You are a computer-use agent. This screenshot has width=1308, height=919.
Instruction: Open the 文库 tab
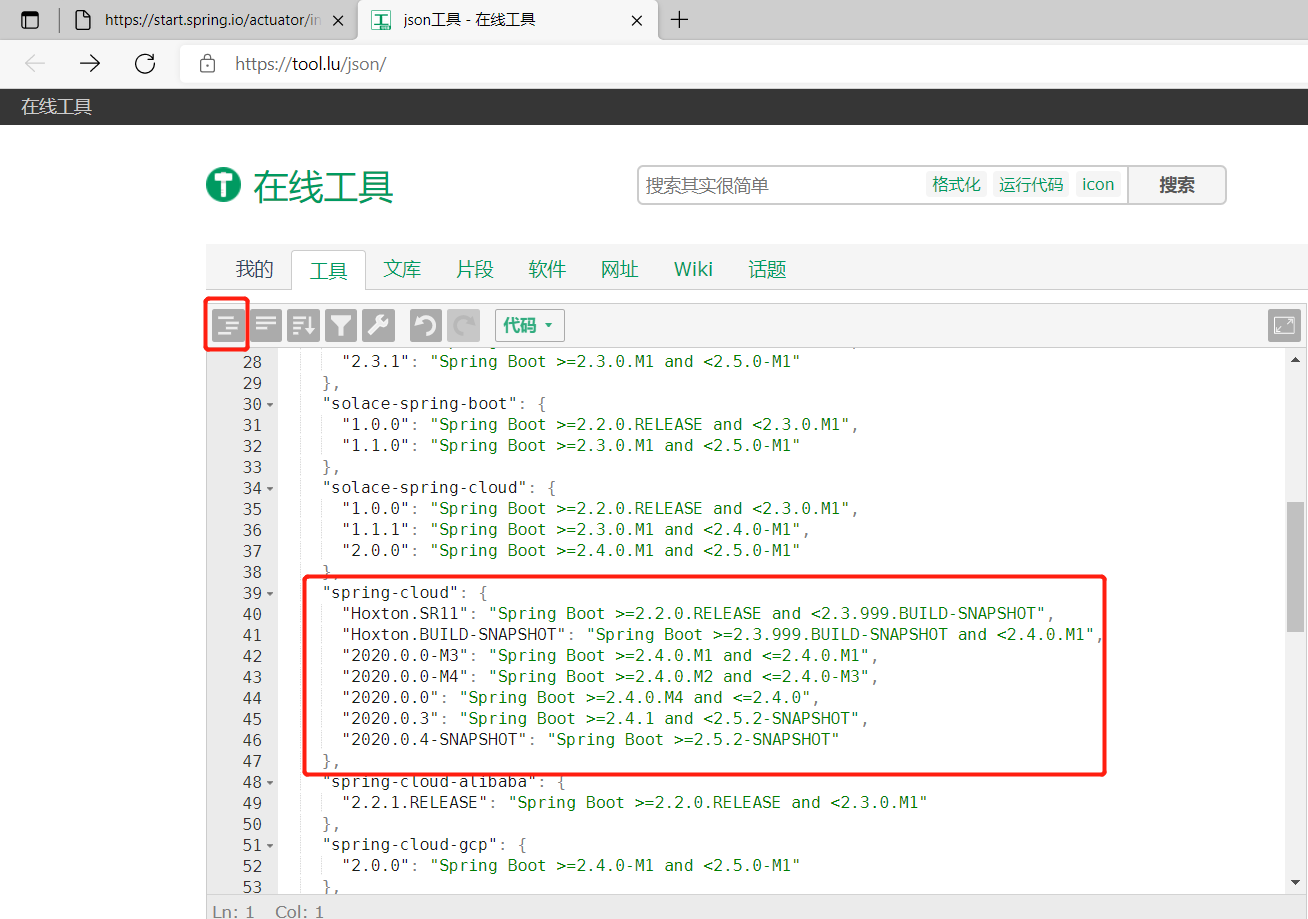coord(402,269)
